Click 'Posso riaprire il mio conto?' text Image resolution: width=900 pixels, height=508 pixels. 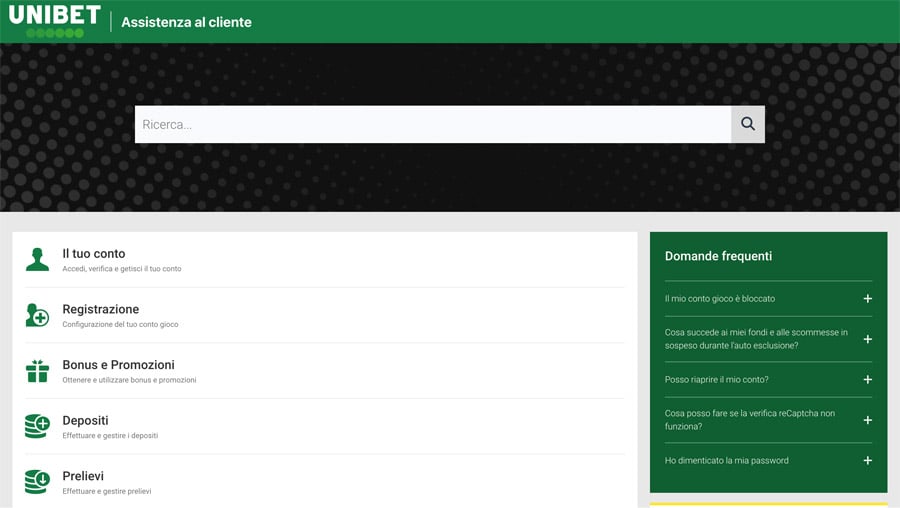tap(716, 379)
